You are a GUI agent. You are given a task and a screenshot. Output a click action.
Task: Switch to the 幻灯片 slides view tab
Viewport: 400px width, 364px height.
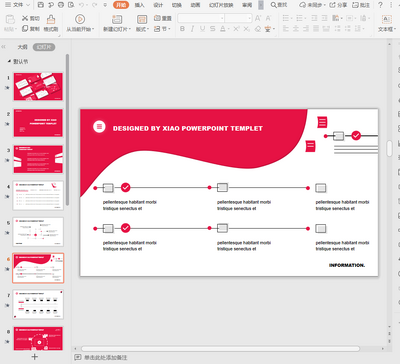44,47
